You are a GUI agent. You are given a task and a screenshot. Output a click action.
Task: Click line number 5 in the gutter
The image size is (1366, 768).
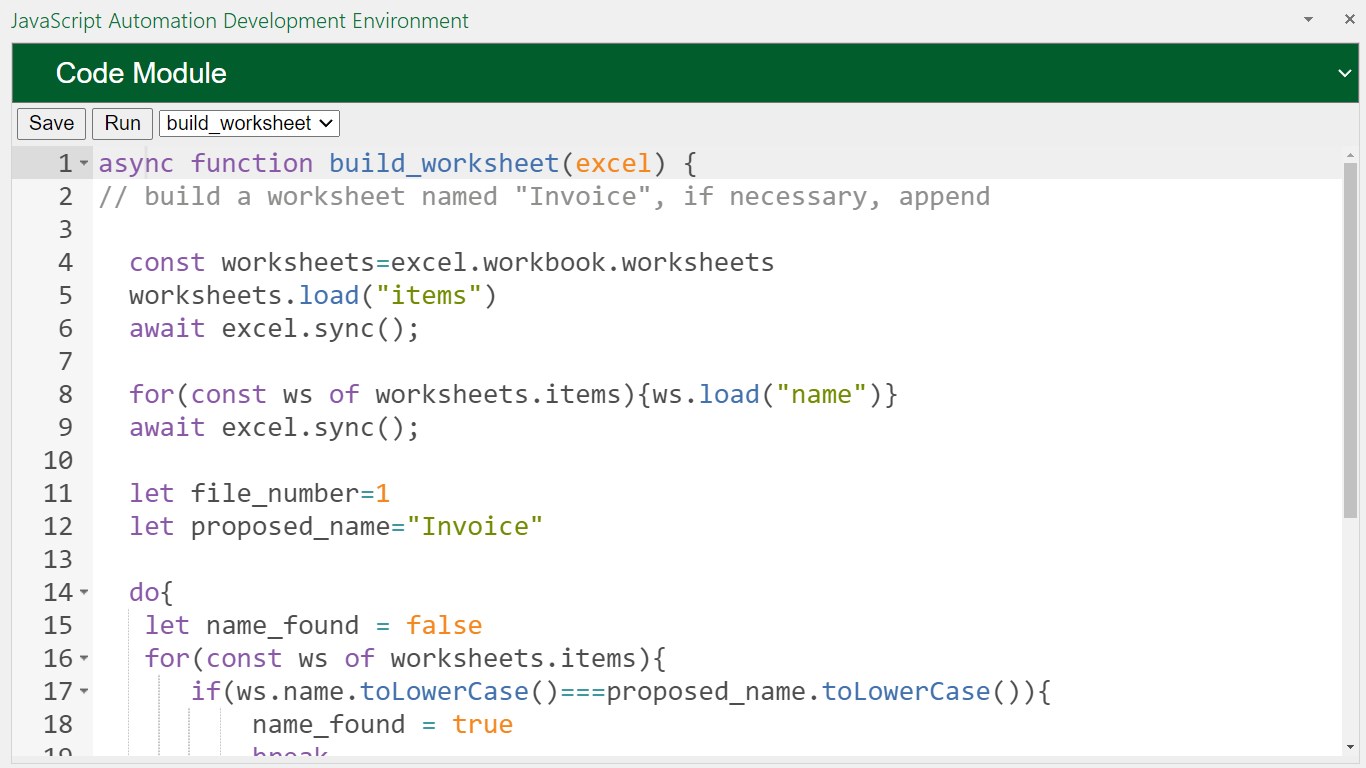coord(65,295)
